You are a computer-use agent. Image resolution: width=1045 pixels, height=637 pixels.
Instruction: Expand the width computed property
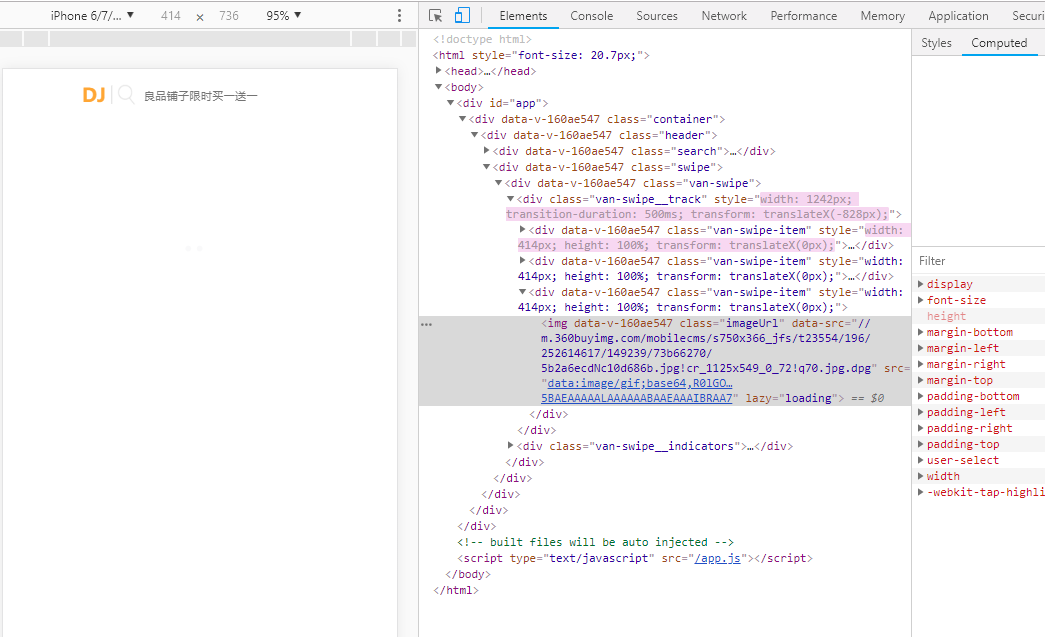[x=920, y=476]
